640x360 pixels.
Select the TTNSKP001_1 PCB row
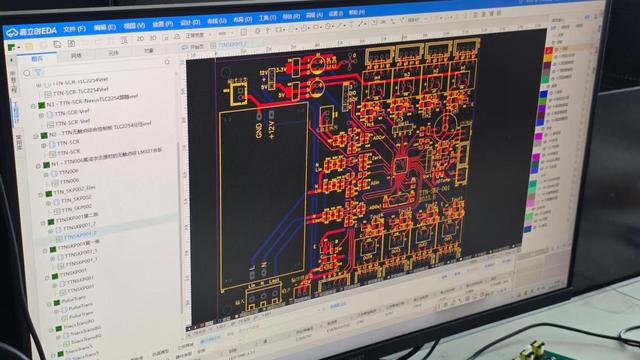[81, 262]
